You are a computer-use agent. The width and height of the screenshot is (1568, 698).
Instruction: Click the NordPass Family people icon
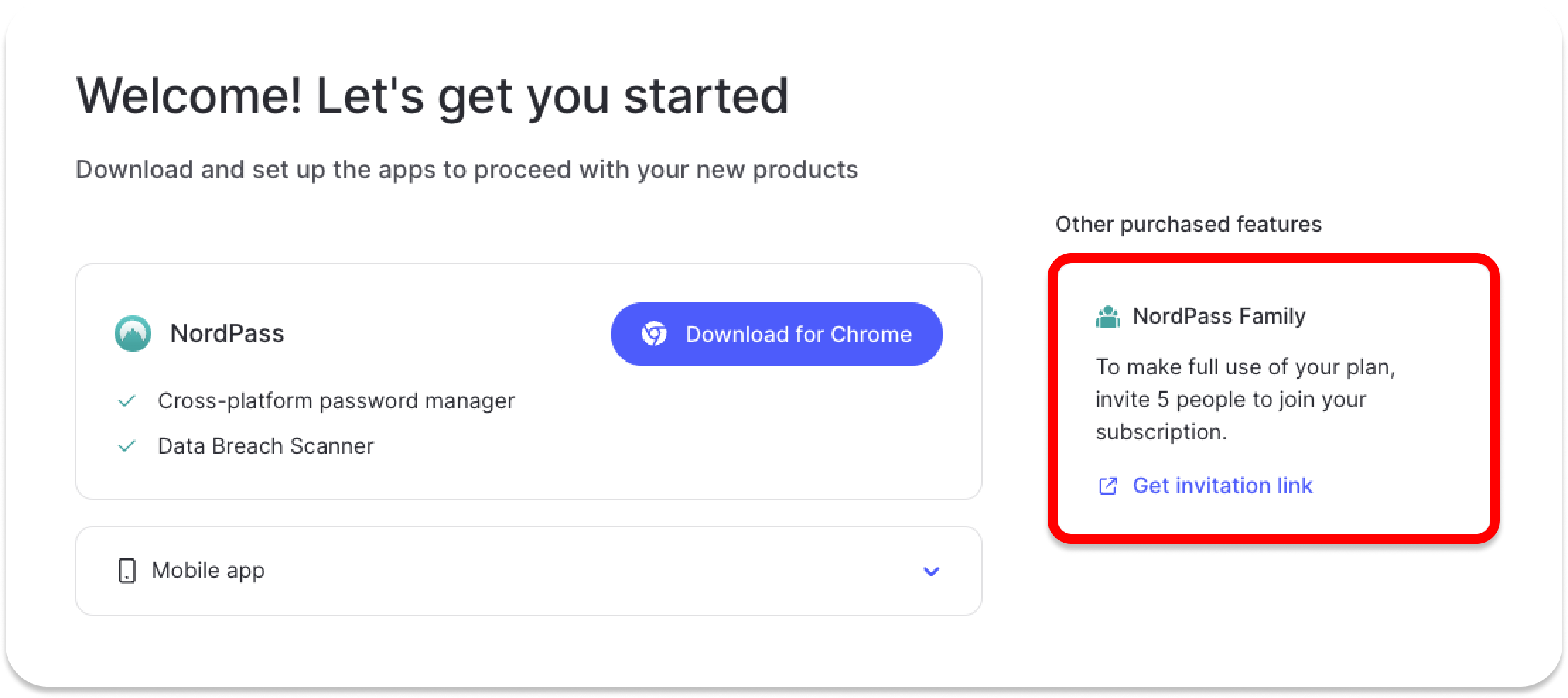click(1108, 317)
